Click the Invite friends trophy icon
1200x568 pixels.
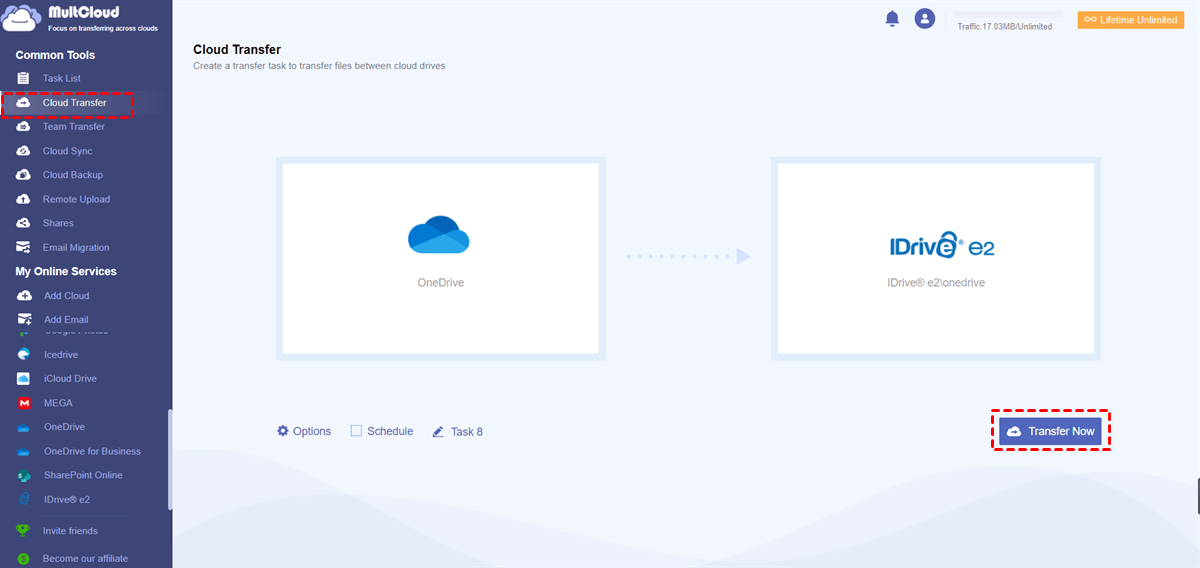click(x=23, y=531)
